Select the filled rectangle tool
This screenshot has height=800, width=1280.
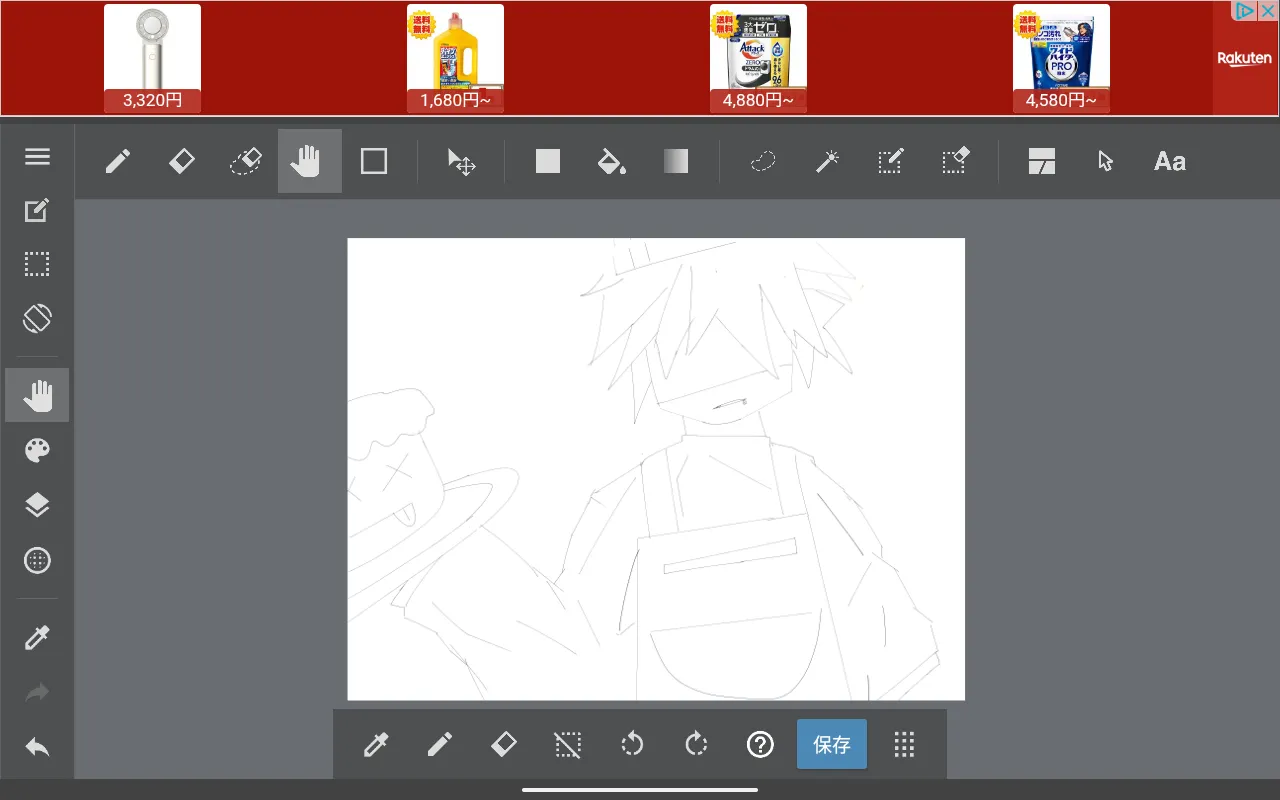(548, 161)
